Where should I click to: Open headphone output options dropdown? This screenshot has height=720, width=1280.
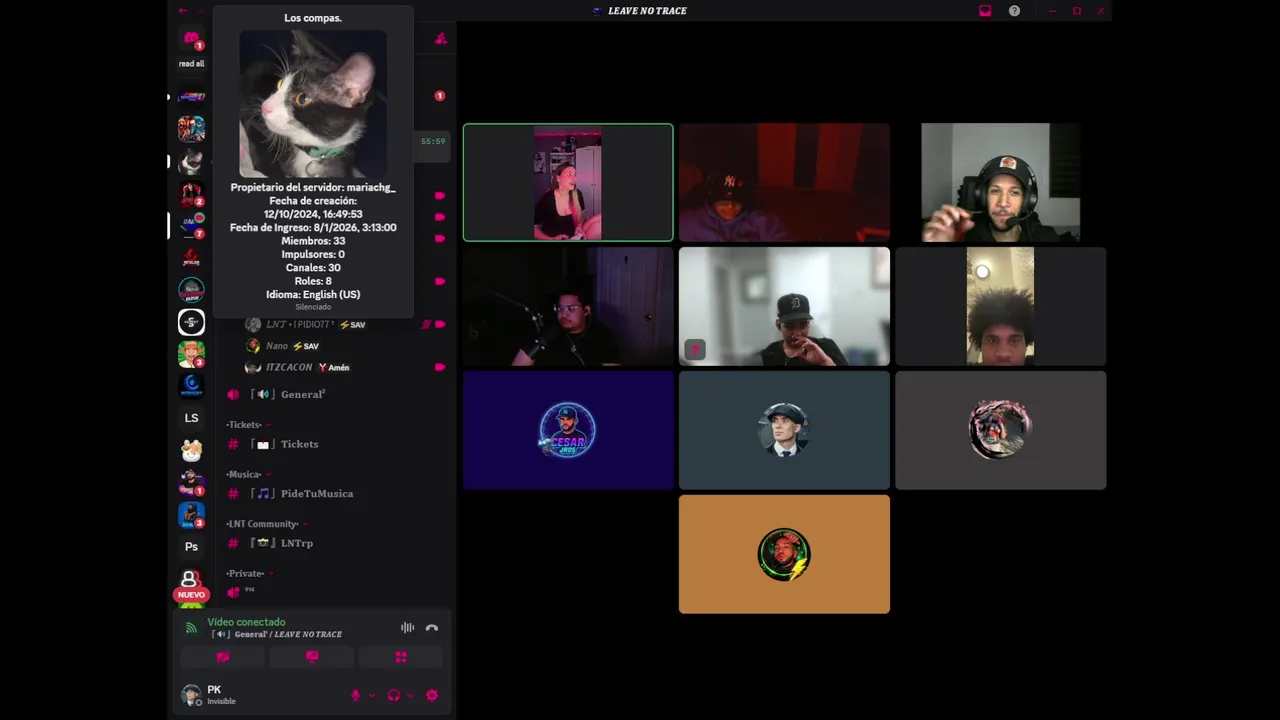tap(410, 696)
